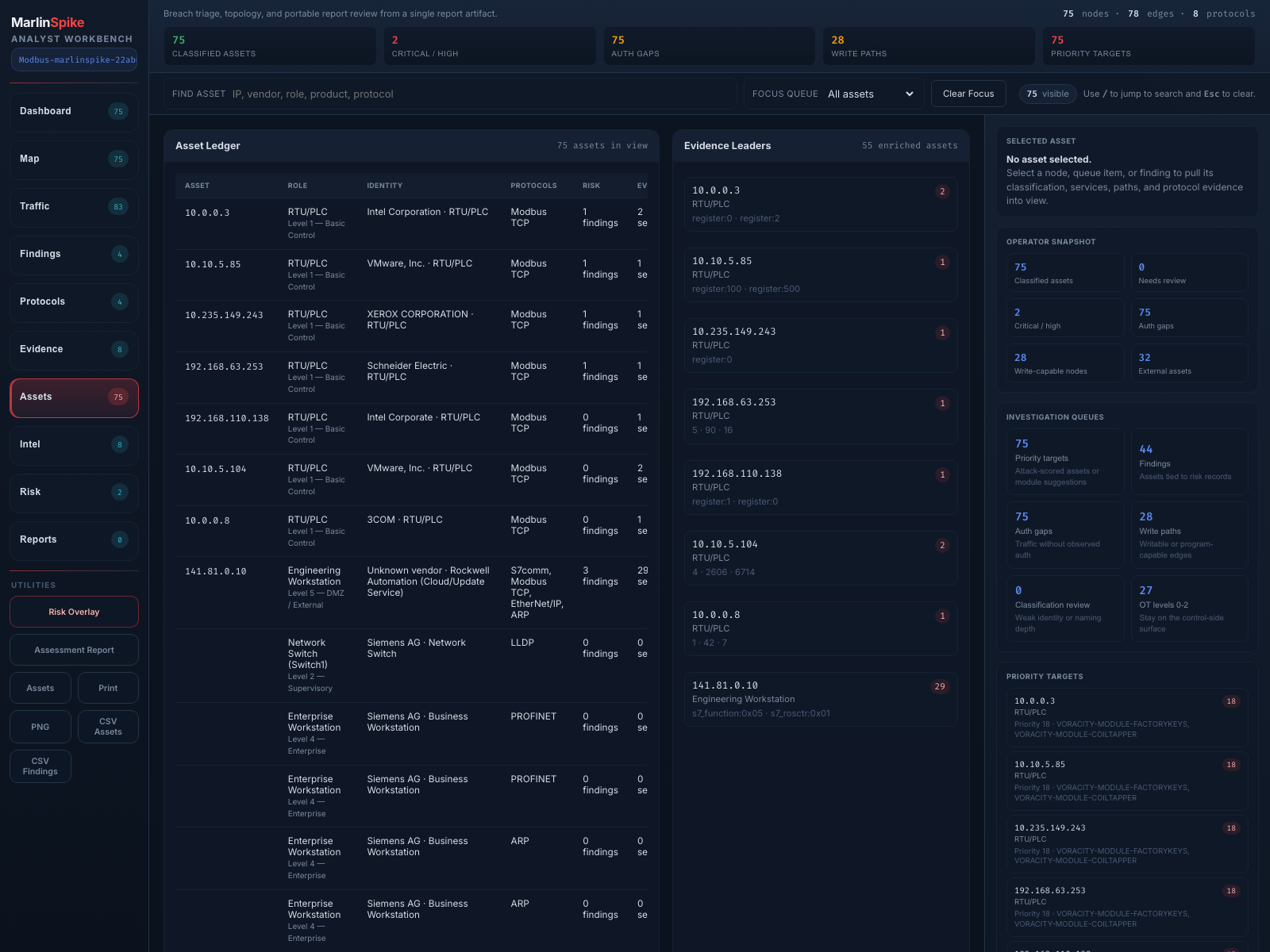Open the Evidence section
This screenshot has height=952, width=1270.
74,350
